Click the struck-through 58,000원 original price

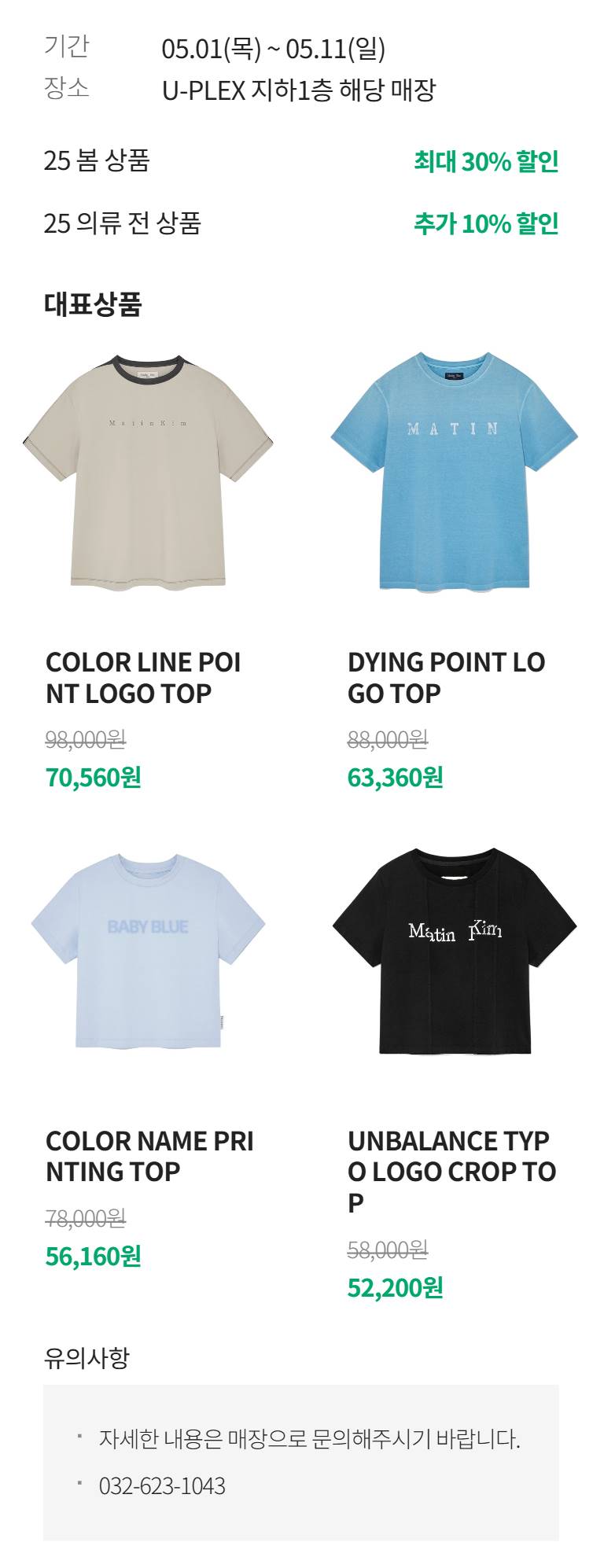388,1250
